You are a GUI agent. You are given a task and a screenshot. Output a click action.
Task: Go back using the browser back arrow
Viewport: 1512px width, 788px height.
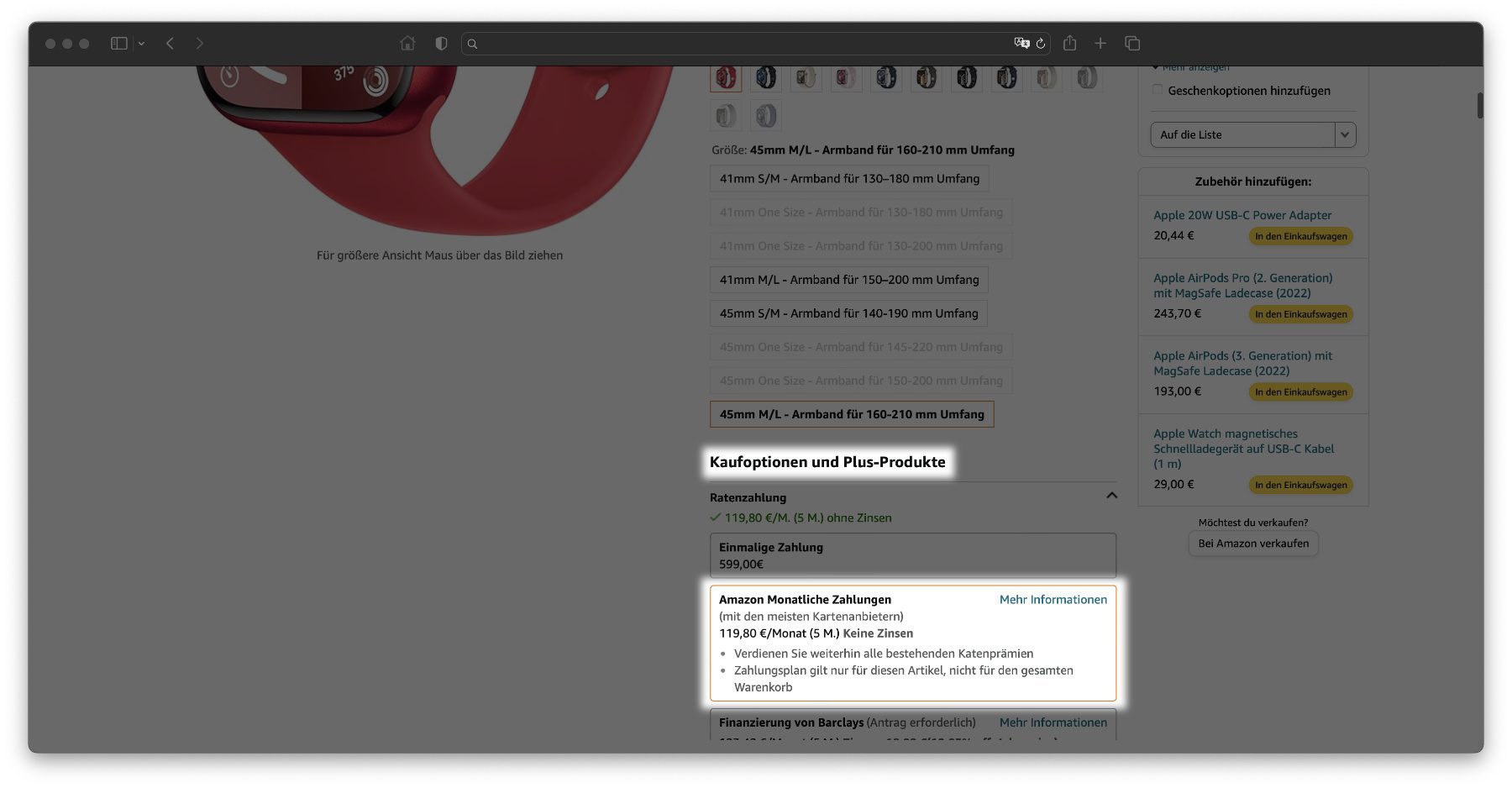170,44
